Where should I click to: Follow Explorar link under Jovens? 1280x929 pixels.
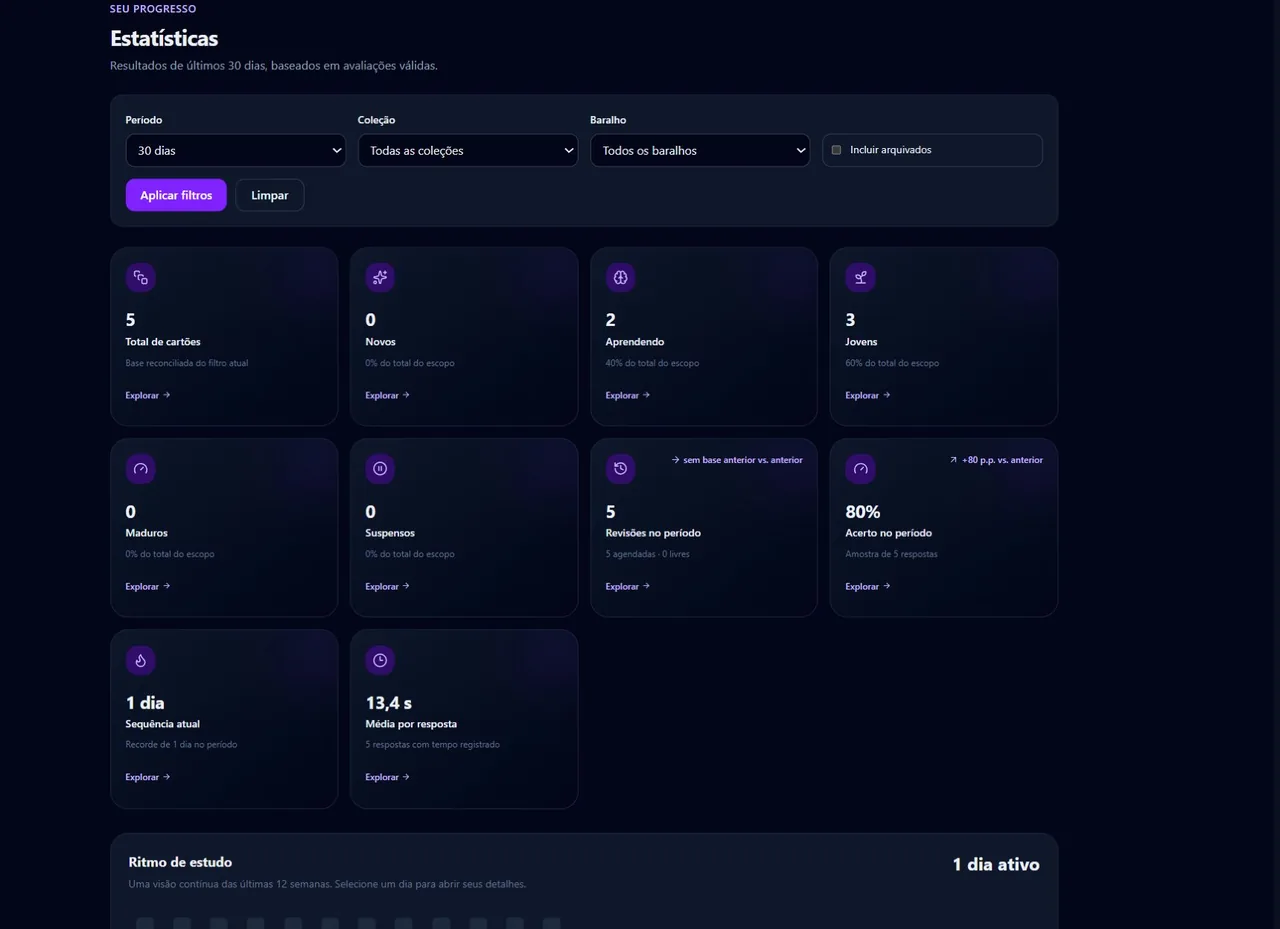[868, 395]
